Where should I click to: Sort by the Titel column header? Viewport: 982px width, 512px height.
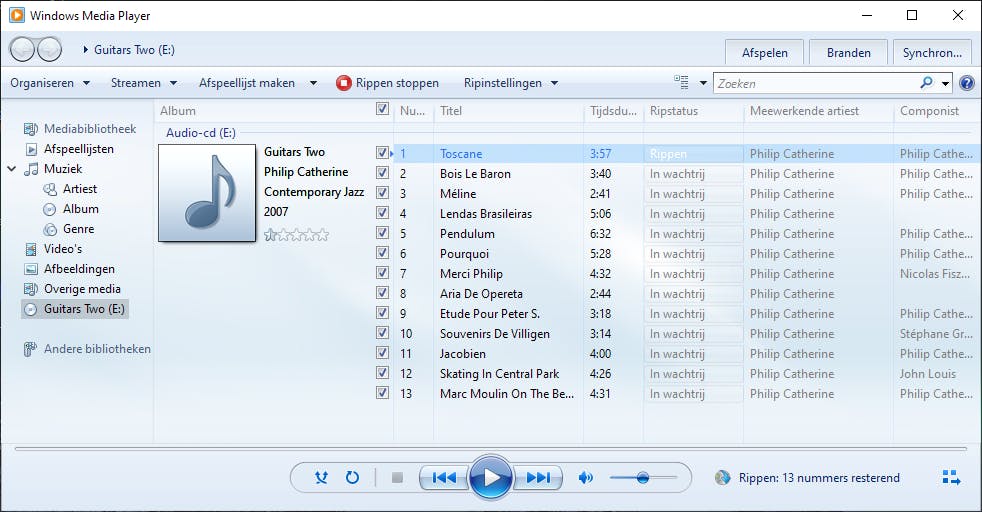[508, 111]
